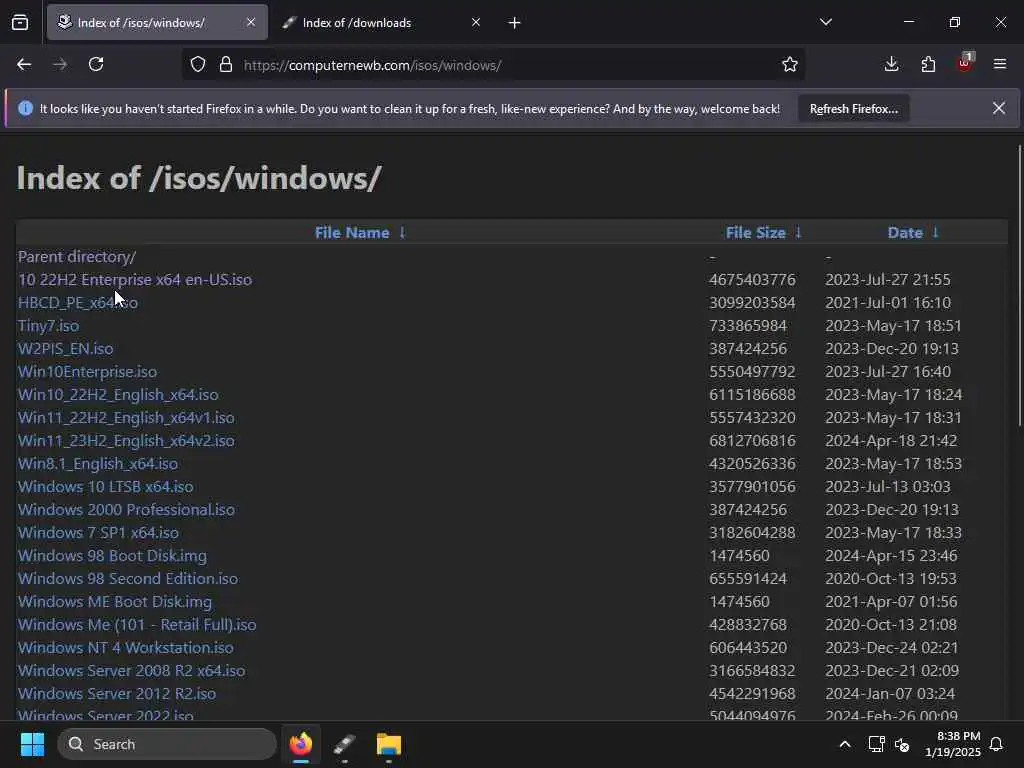Download Win11_23H2_English_x64v2.iso
Viewport: 1024px width, 768px height.
[126, 440]
